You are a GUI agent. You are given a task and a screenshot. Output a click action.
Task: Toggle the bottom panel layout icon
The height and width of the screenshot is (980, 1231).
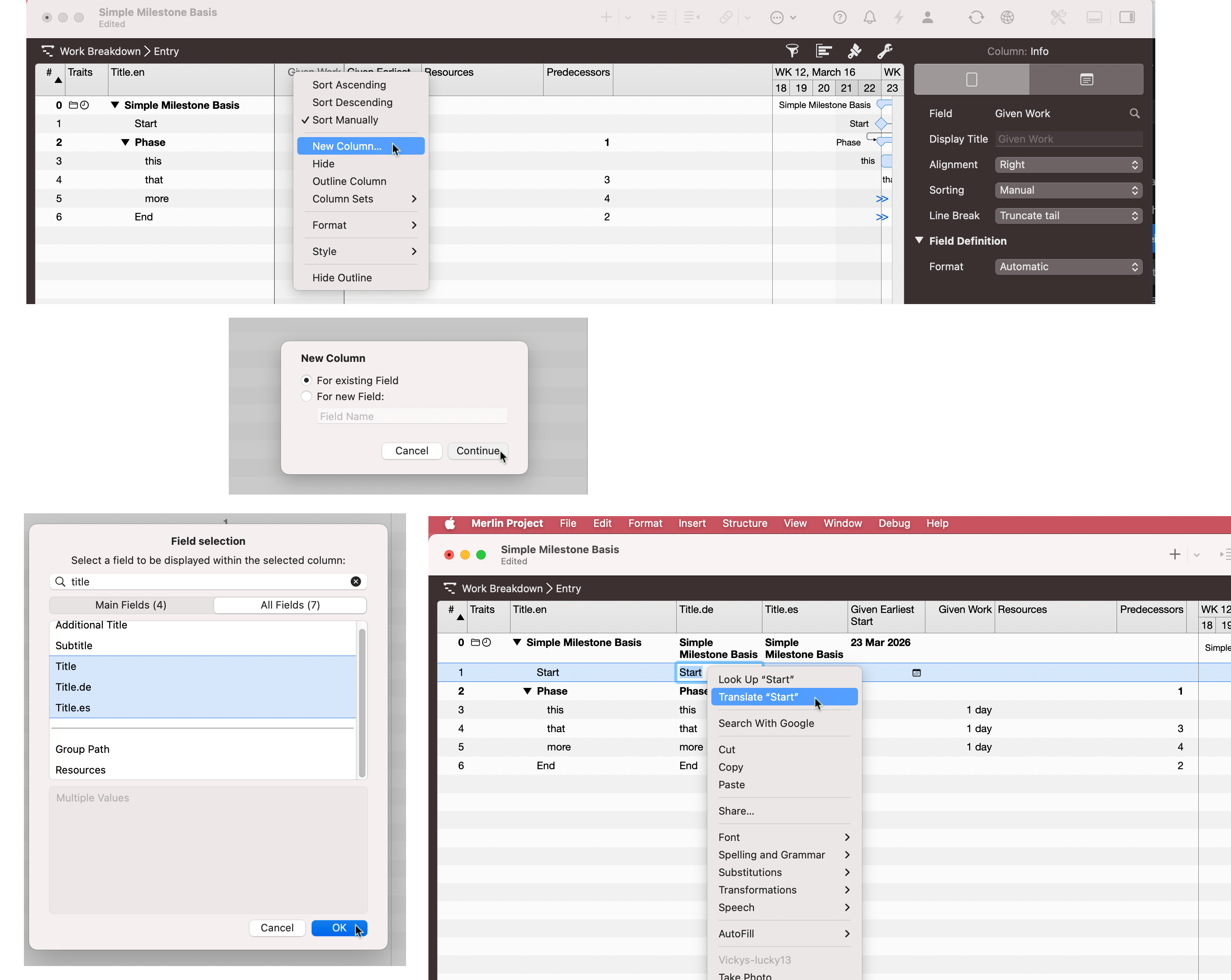click(x=1094, y=17)
